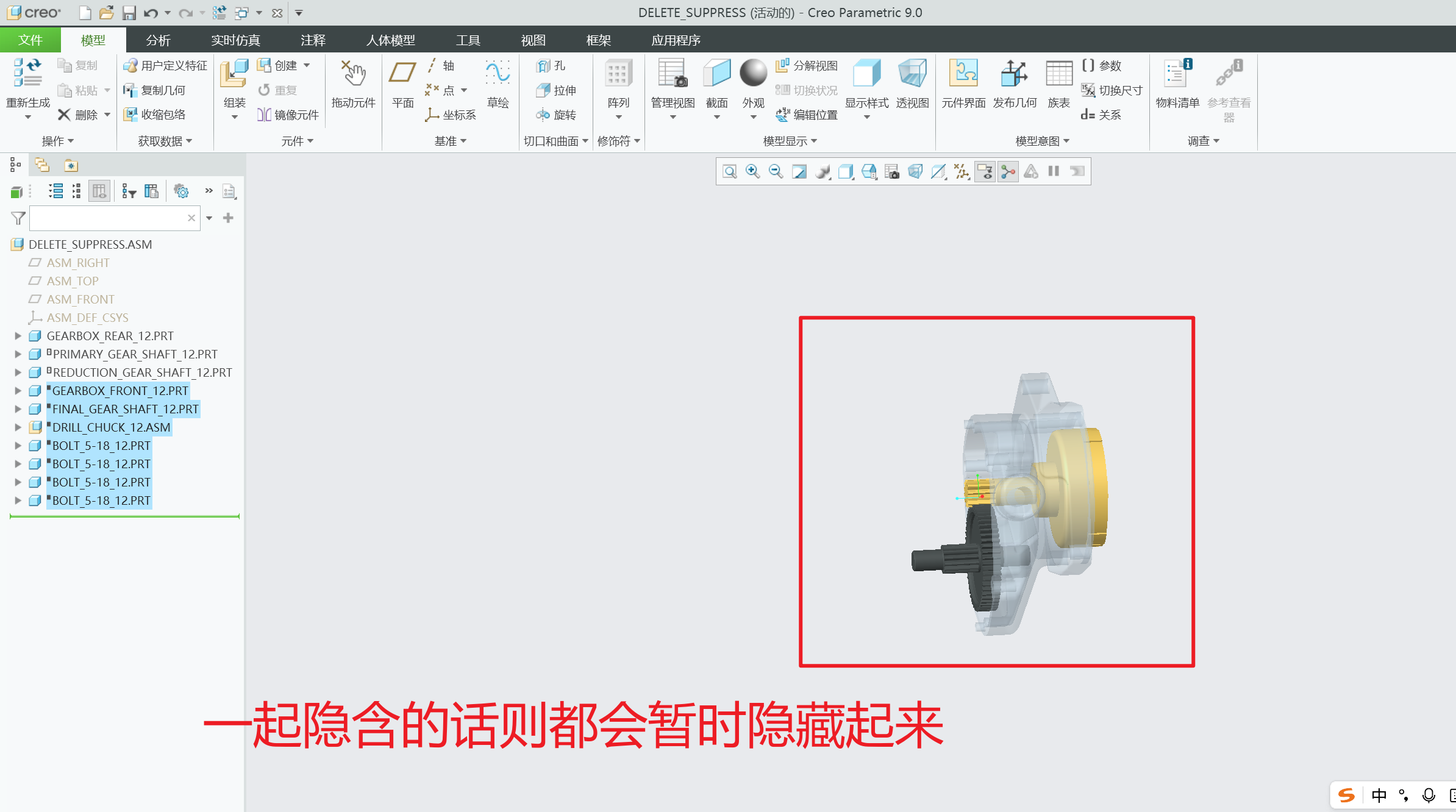The image size is (1456, 812).
Task: Click the Edit Position (编辑位置) button
Action: pyautogui.click(x=807, y=115)
